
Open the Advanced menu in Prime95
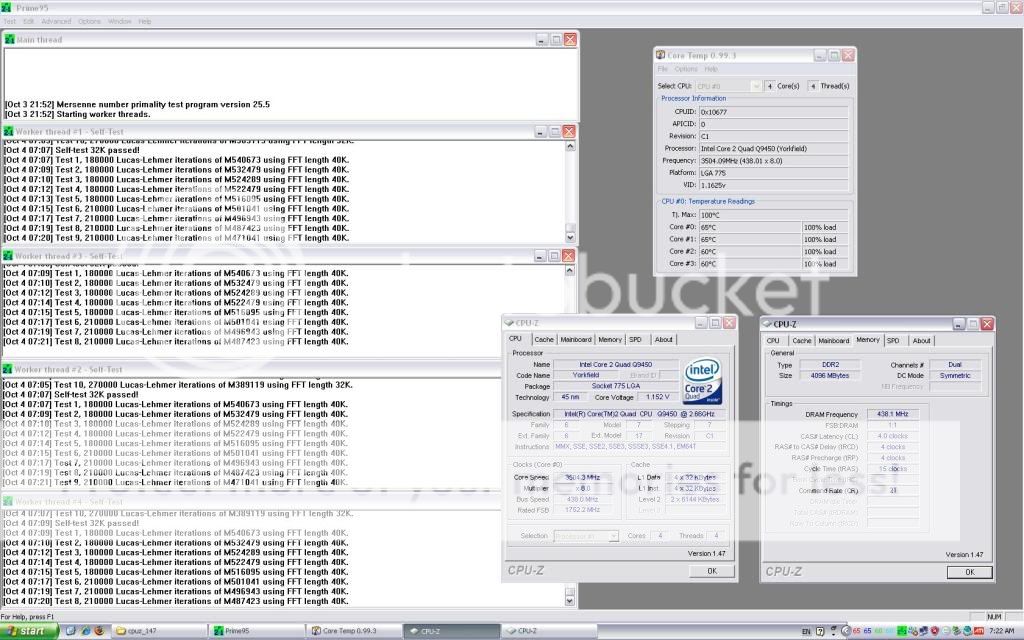click(56, 21)
